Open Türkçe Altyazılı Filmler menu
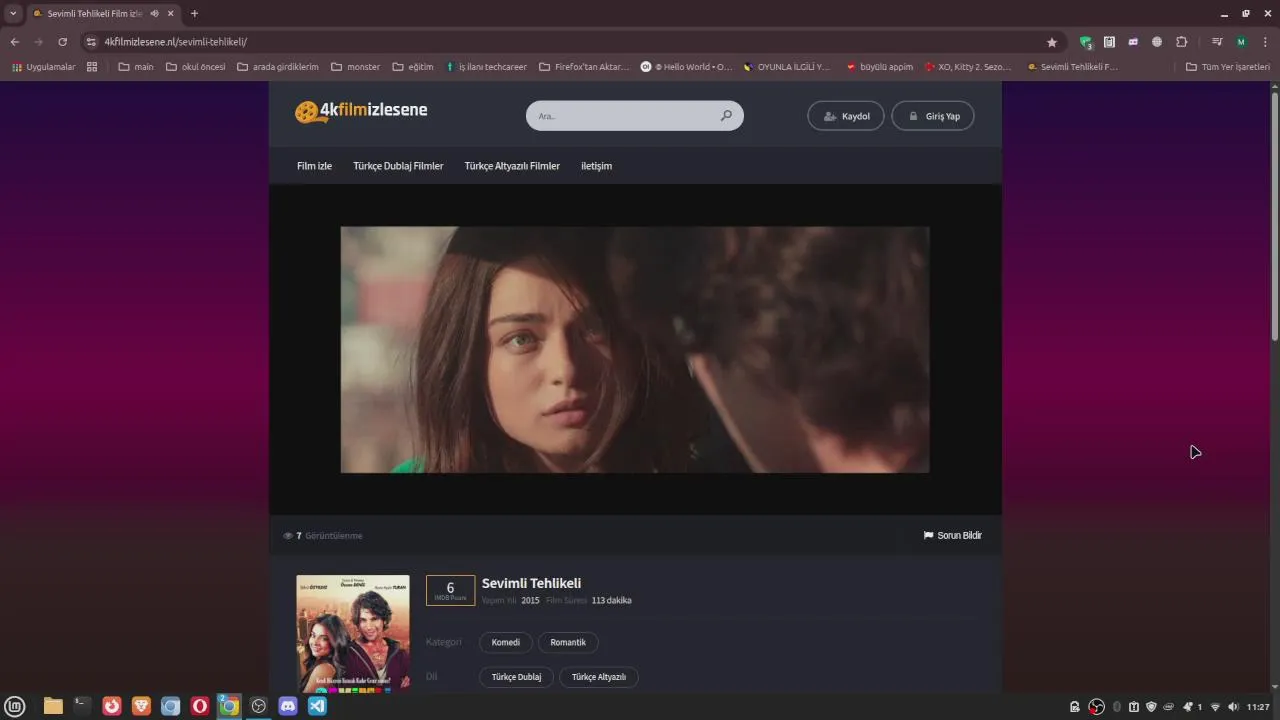This screenshot has height=720, width=1280. click(x=512, y=166)
